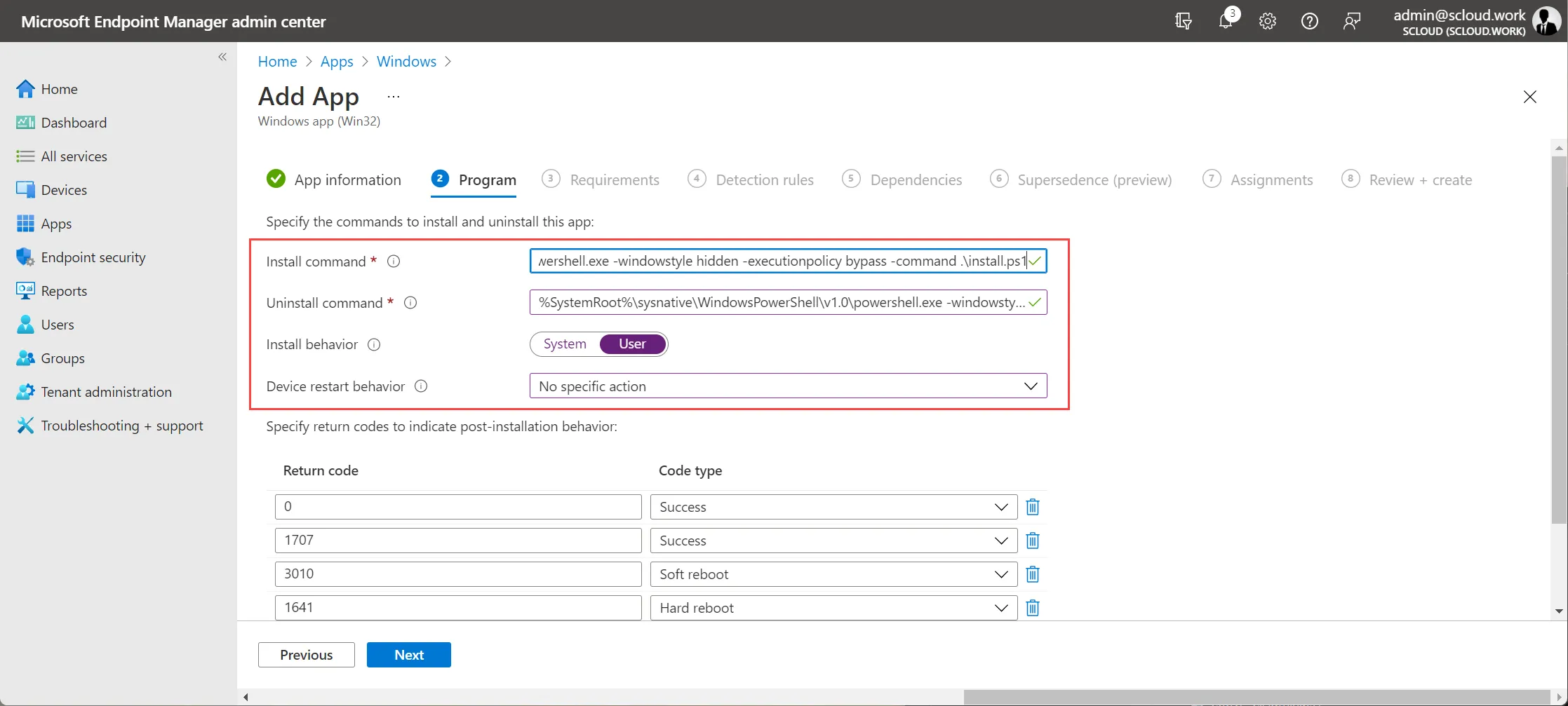The width and height of the screenshot is (1568, 706).
Task: Go to Supersedence (preview) step
Action: click(1081, 179)
